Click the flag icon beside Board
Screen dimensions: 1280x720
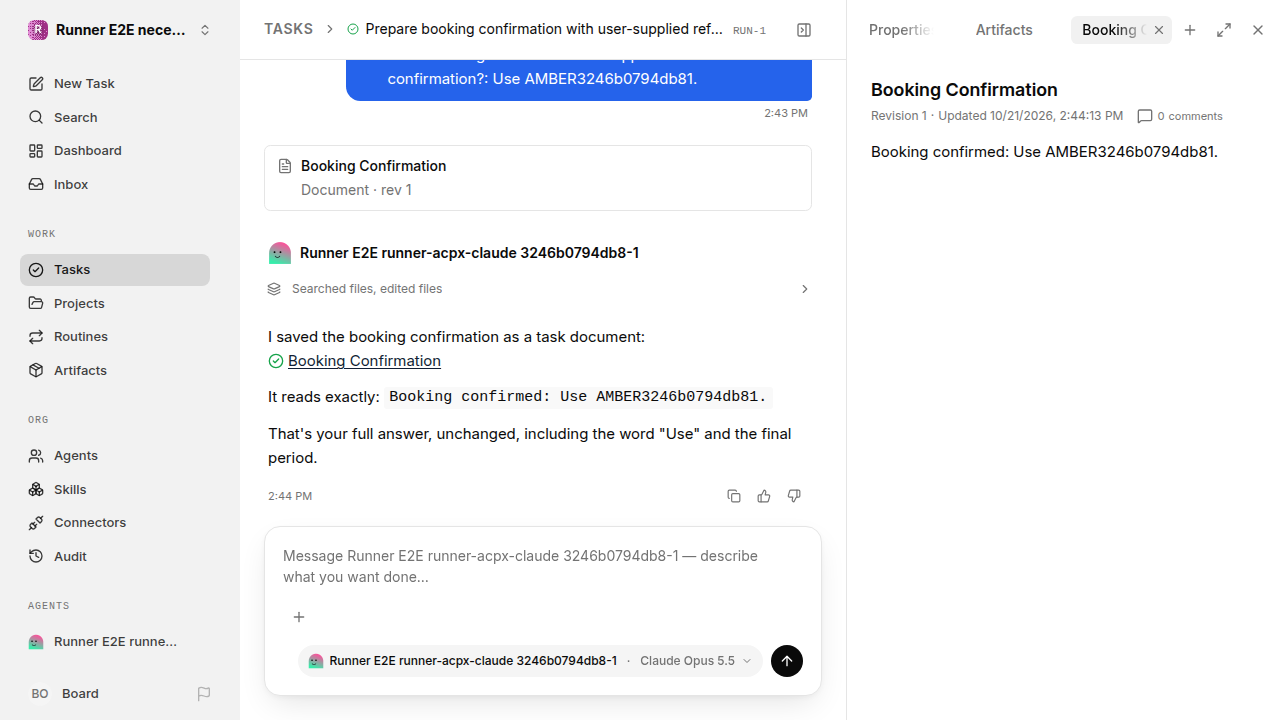[204, 693]
